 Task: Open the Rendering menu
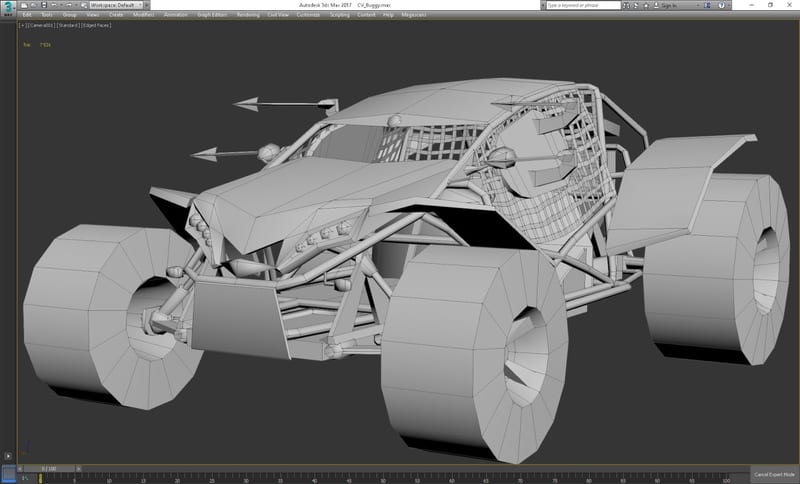[248, 15]
